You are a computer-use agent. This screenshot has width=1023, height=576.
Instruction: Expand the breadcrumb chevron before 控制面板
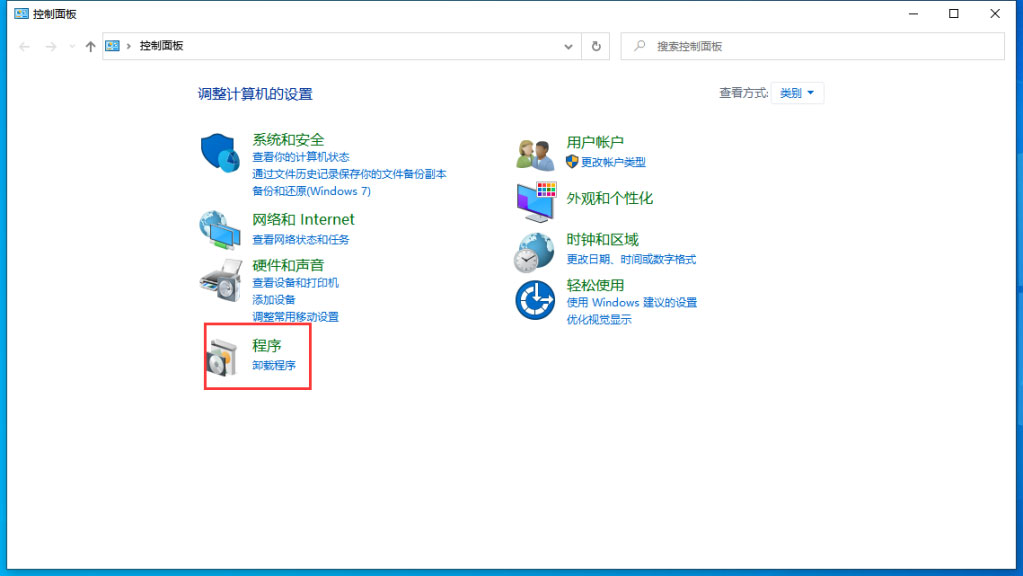129,46
